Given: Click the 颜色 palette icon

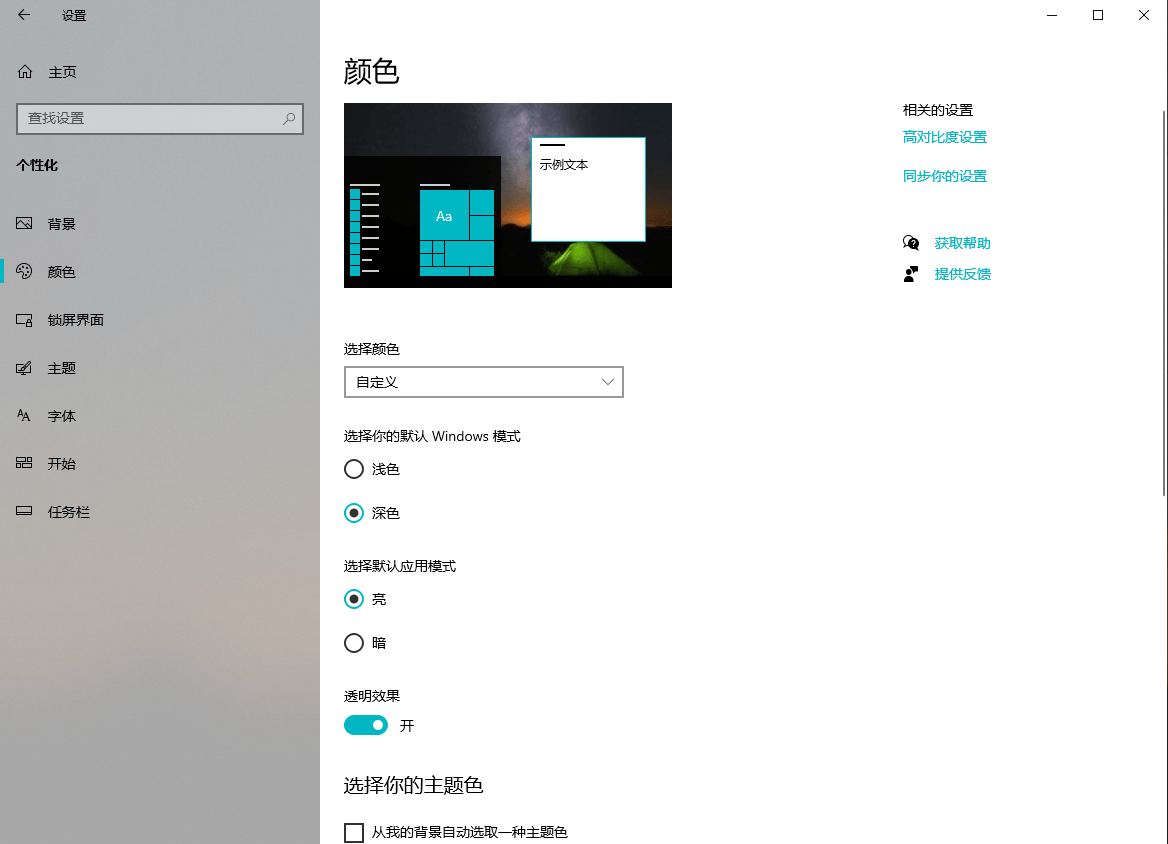Looking at the screenshot, I should [x=23, y=271].
